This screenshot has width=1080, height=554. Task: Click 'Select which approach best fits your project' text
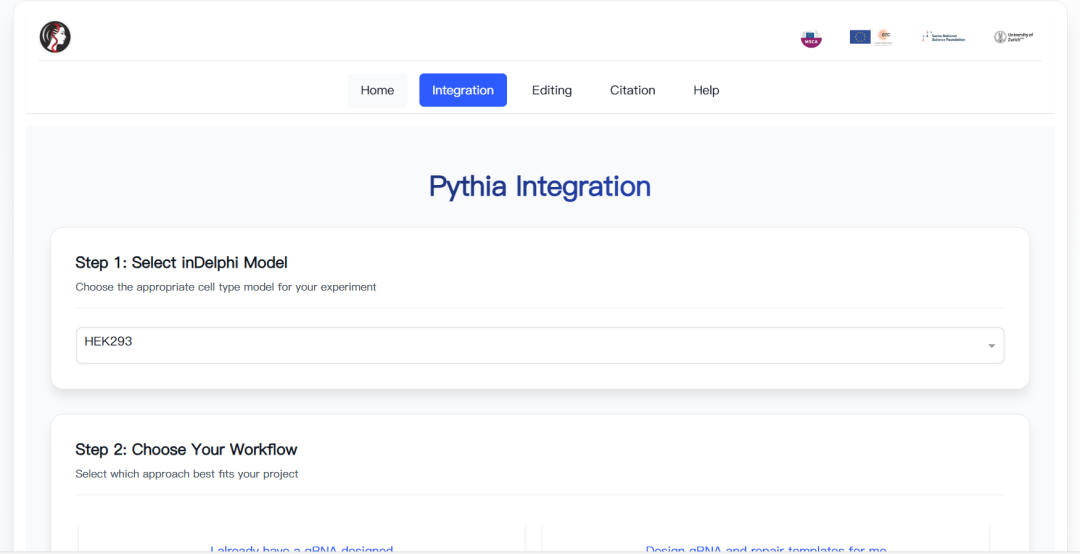[187, 474]
